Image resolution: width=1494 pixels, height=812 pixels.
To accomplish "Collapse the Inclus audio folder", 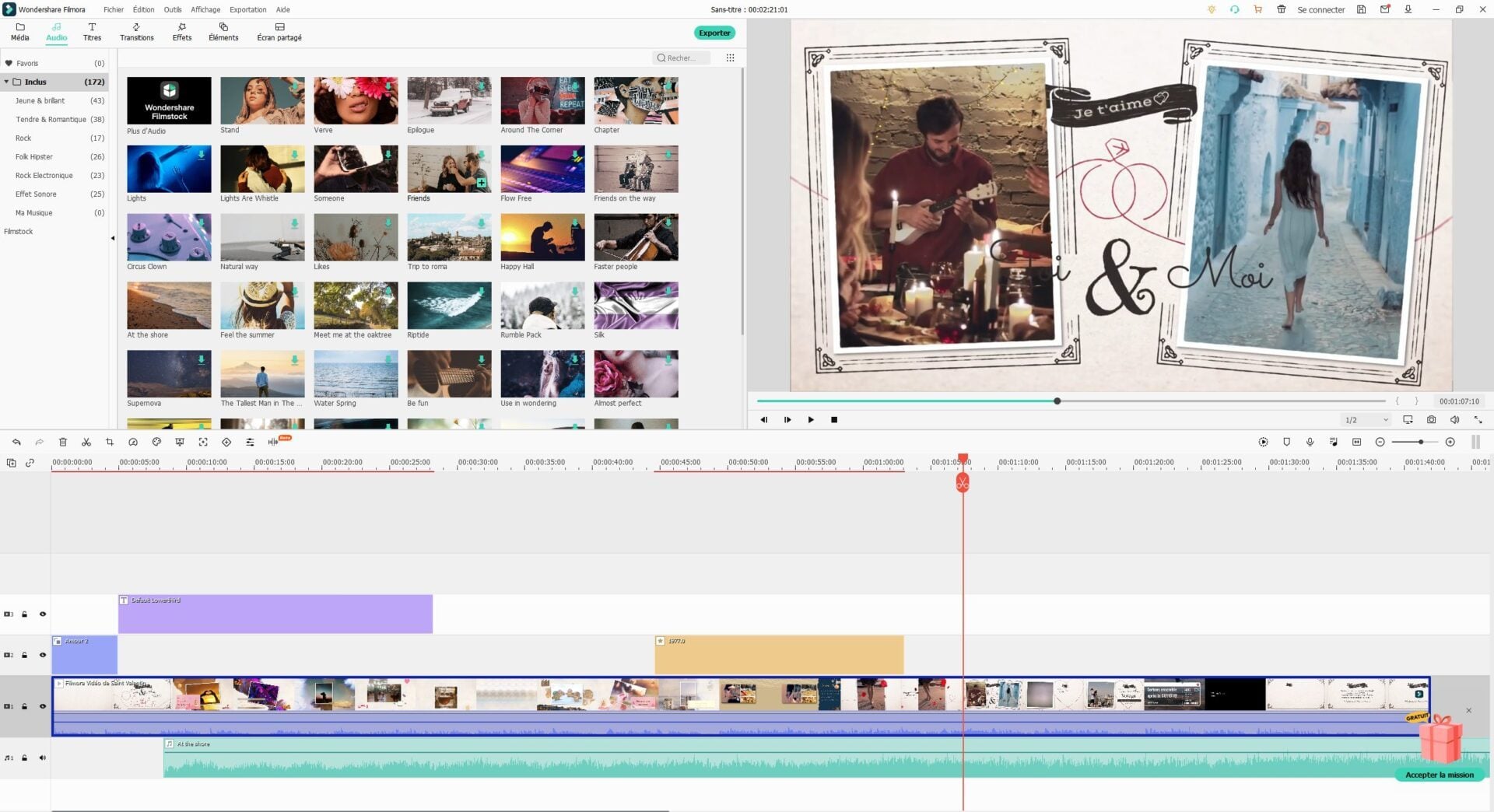I will click(x=7, y=82).
